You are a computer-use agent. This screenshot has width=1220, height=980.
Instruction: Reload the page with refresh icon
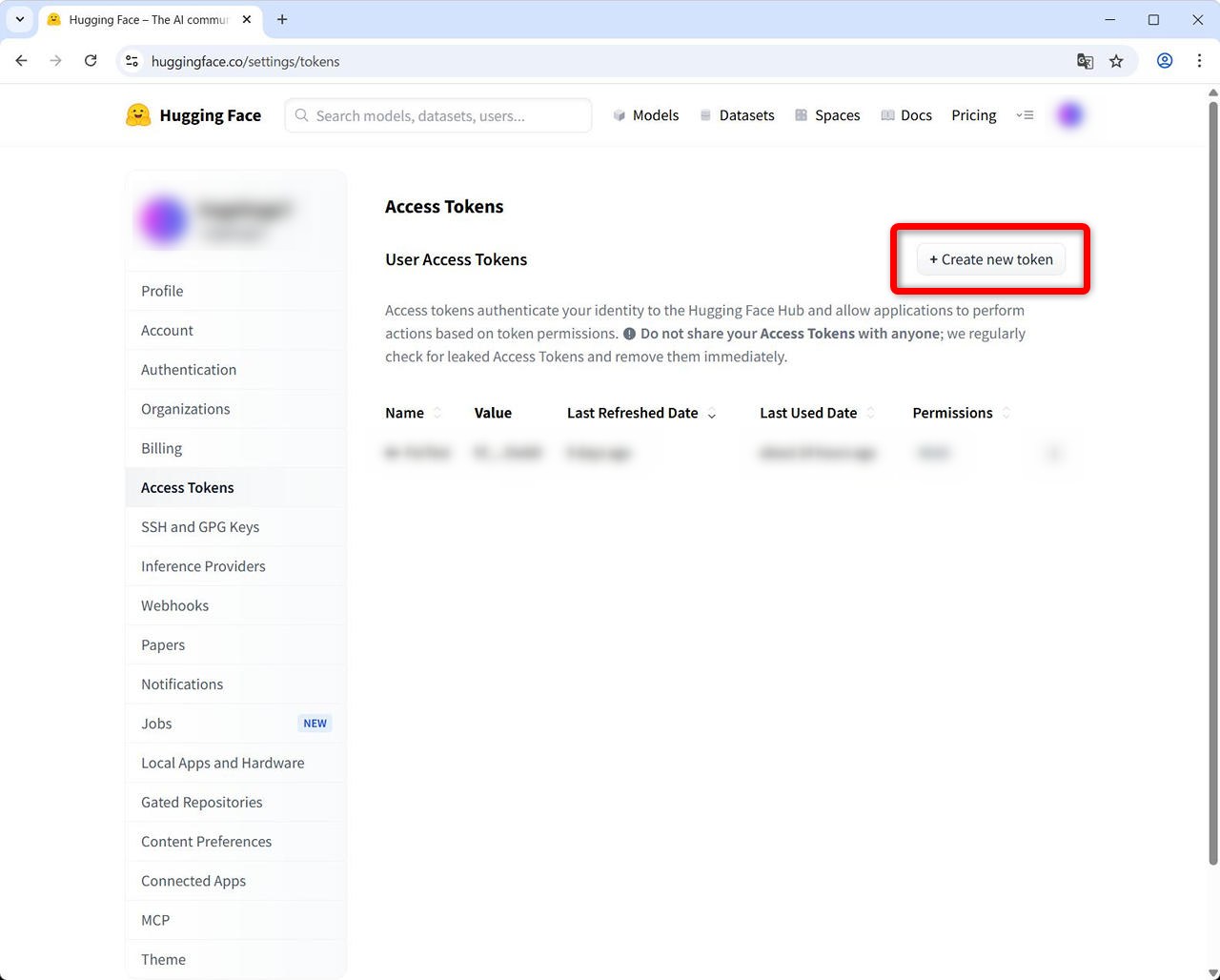click(x=91, y=61)
